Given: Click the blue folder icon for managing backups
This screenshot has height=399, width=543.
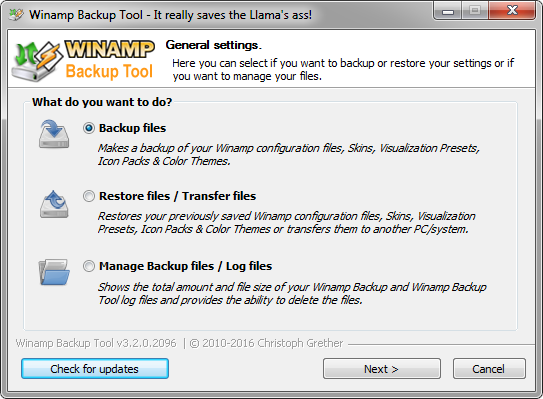Looking at the screenshot, I should coord(54,272).
